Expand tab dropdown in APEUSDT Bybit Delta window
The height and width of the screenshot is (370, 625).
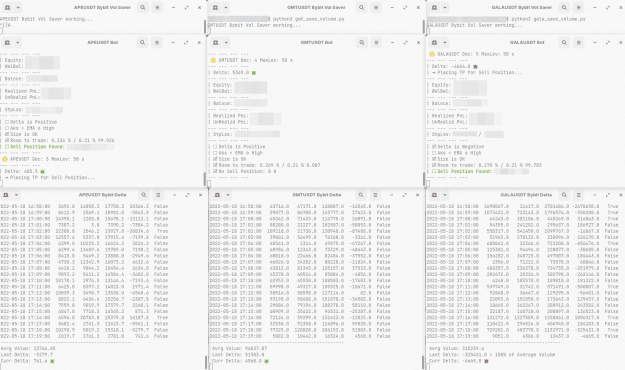coord(17,195)
